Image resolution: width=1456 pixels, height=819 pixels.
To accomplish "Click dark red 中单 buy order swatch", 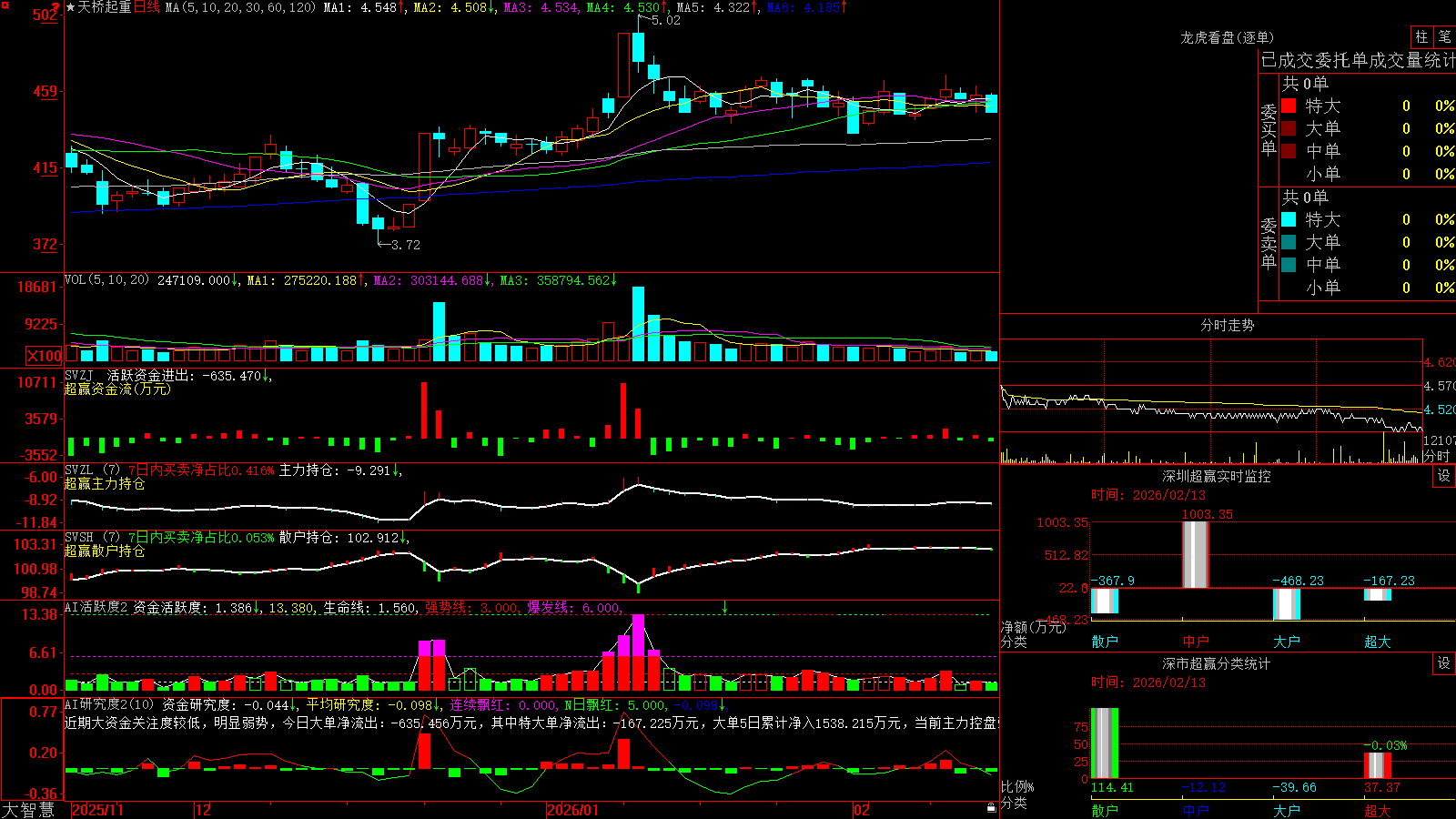I will [x=1289, y=151].
